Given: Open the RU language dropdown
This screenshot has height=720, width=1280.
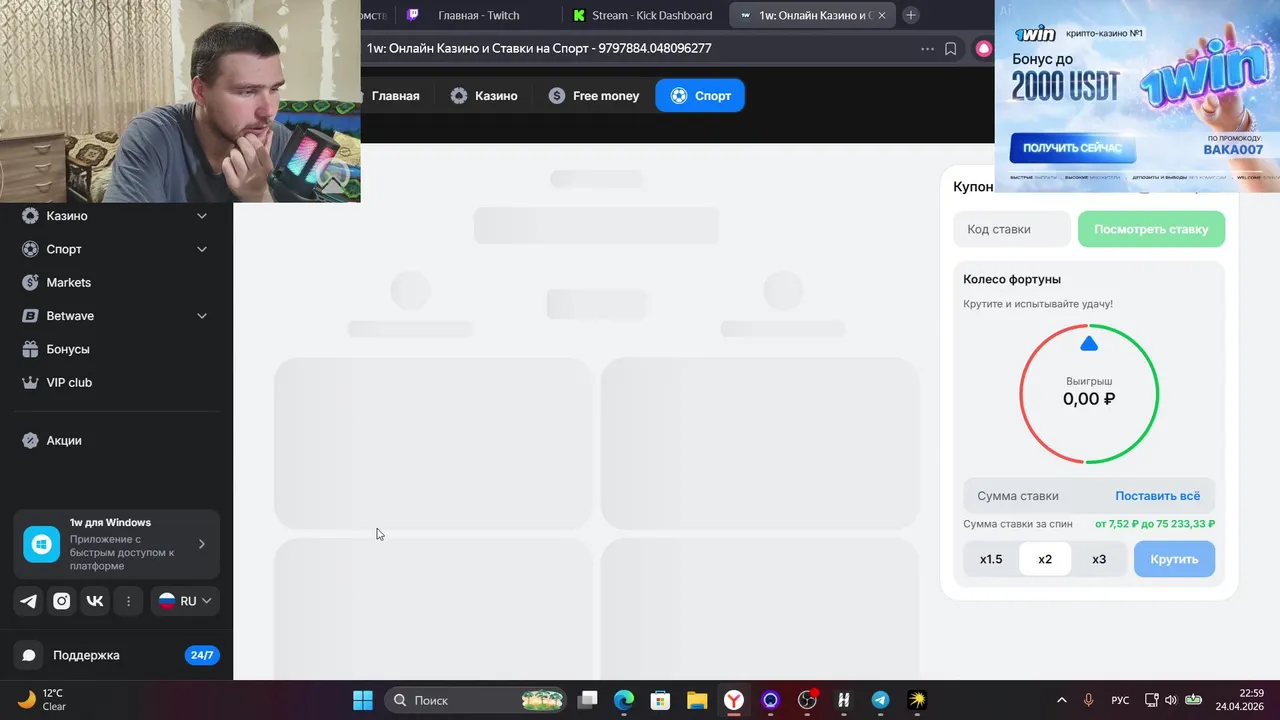Looking at the screenshot, I should click(185, 601).
